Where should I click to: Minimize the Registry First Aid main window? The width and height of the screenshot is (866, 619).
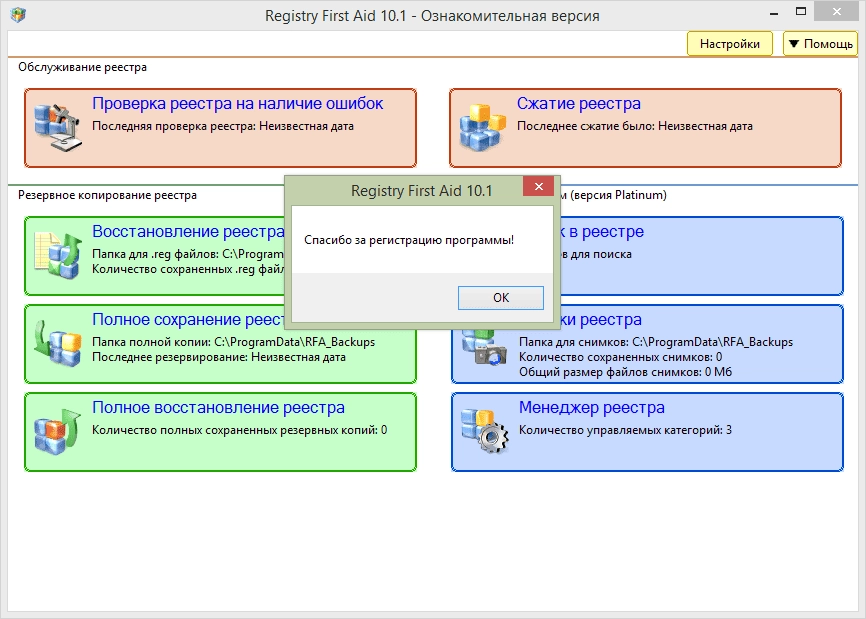[774, 12]
